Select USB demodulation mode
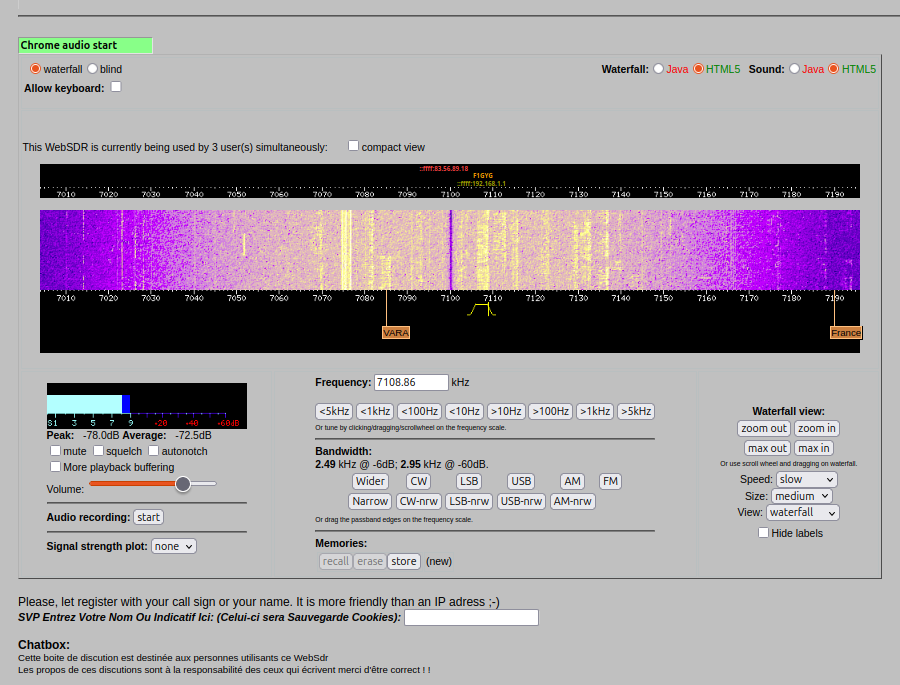The image size is (900, 685). [521, 481]
